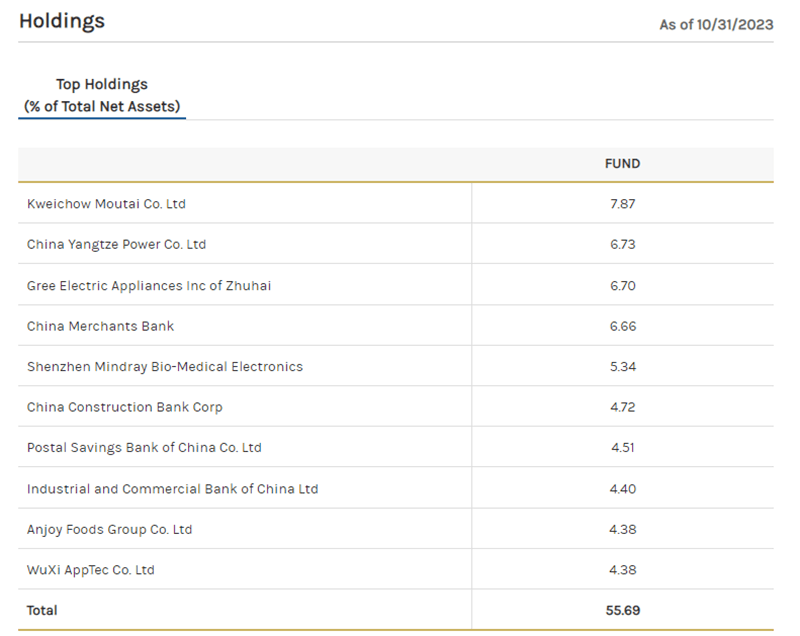
Task: Click the 4.40 value for ICBC
Action: click(x=622, y=489)
